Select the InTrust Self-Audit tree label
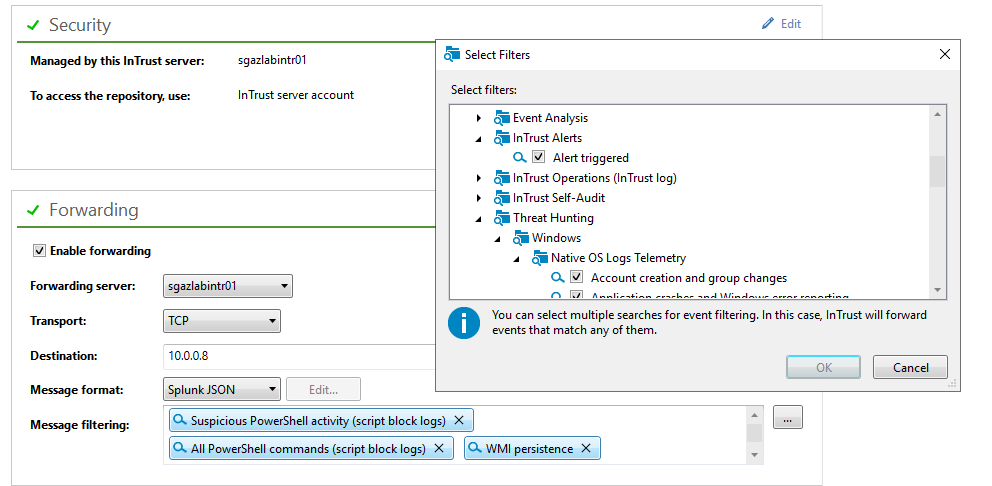The height and width of the screenshot is (486, 992). [559, 198]
